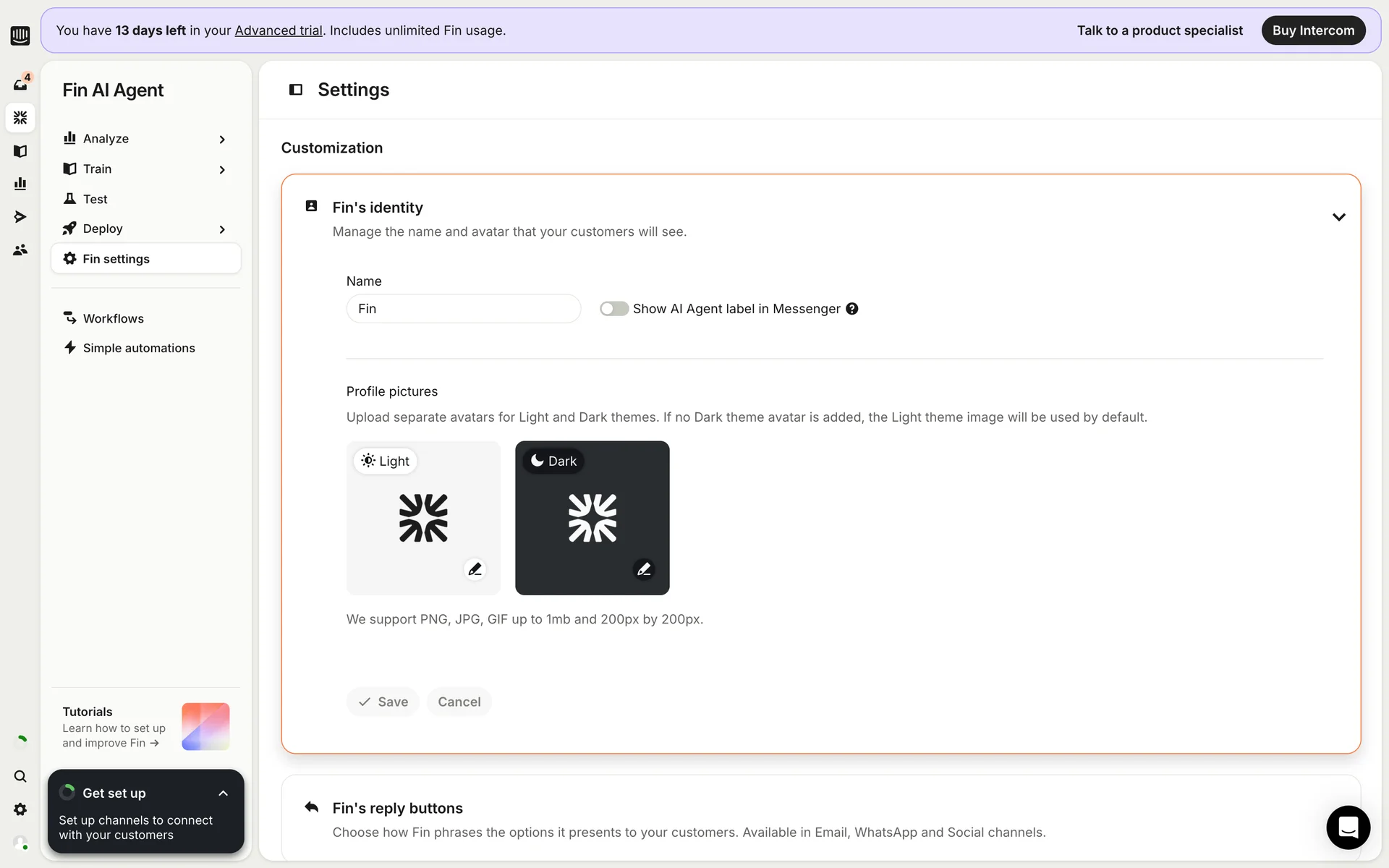Click the Buy Intercom button

1313,30
